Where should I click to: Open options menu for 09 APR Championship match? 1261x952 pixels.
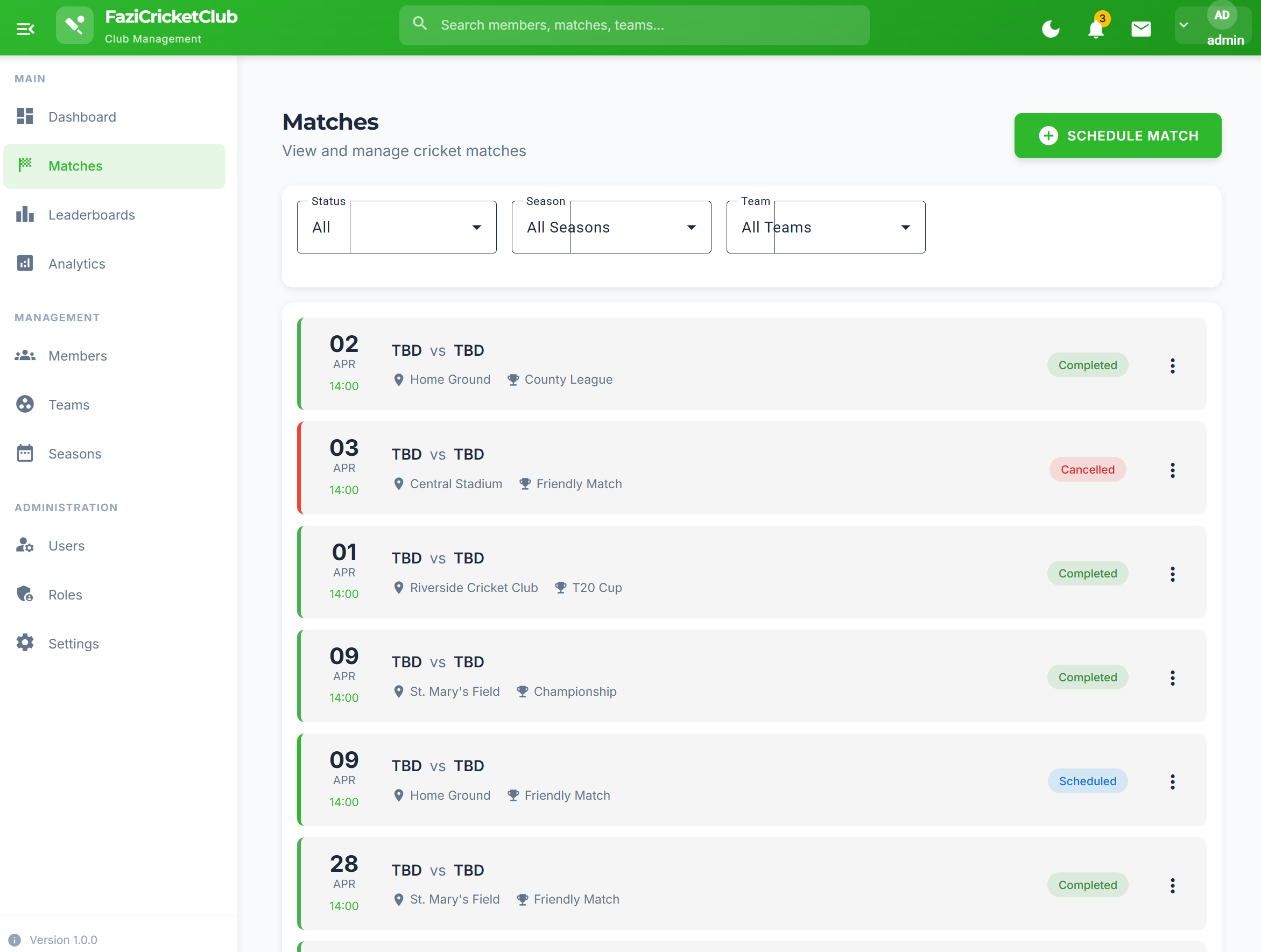(1172, 678)
